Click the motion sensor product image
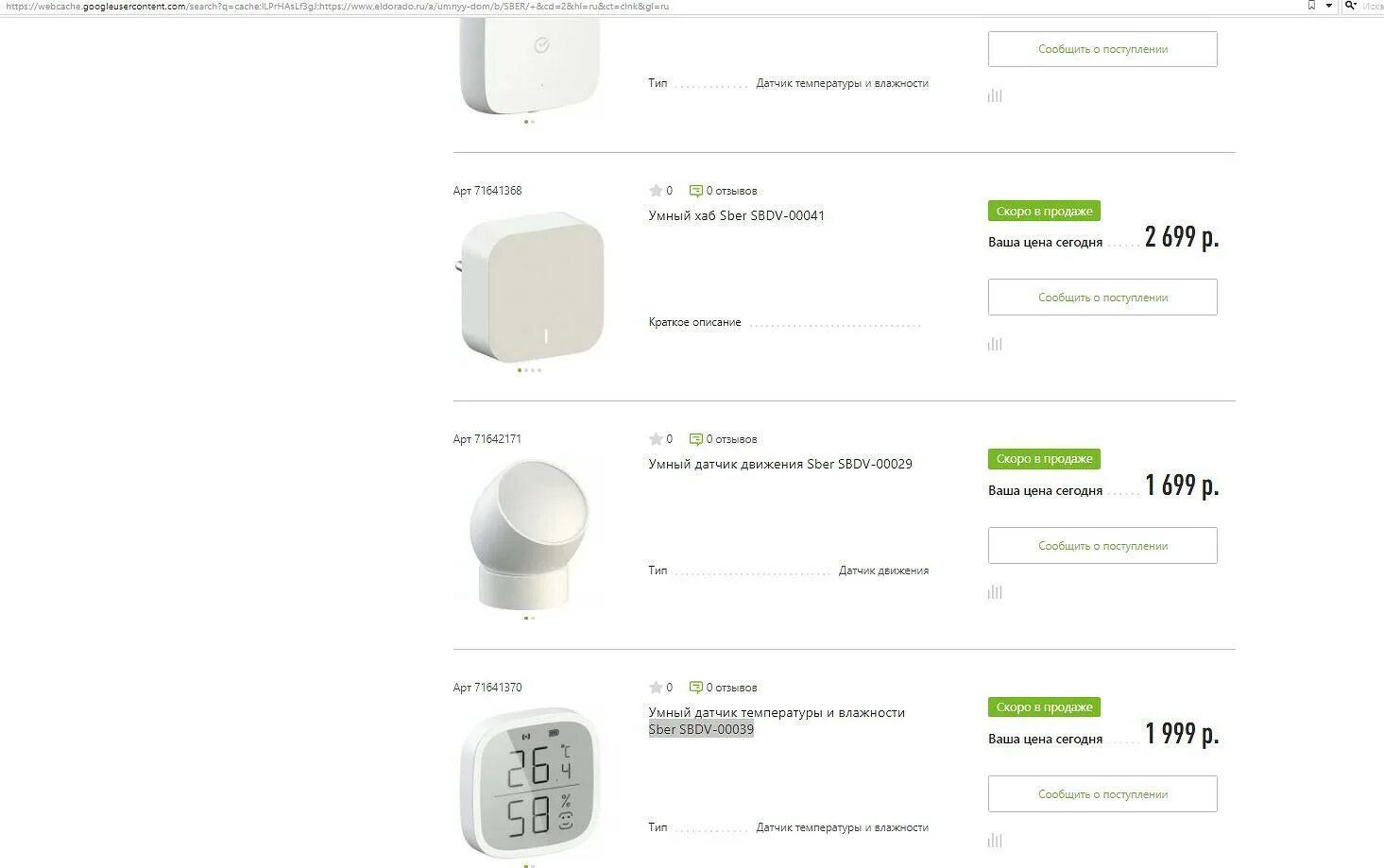The image size is (1384, 868). pos(529,534)
